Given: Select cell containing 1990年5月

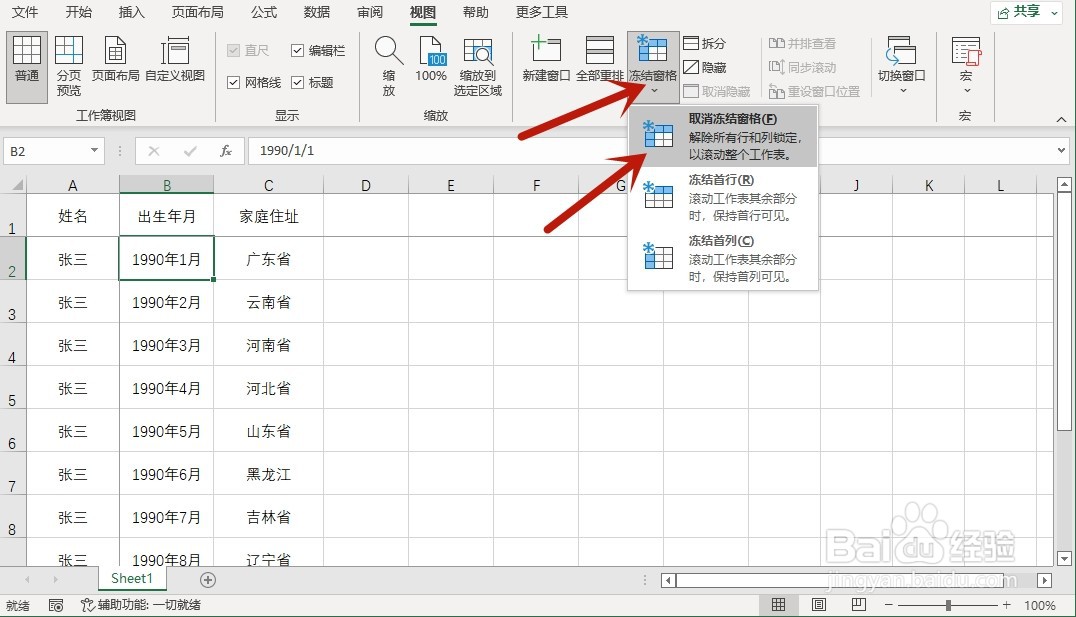Looking at the screenshot, I should (x=167, y=431).
